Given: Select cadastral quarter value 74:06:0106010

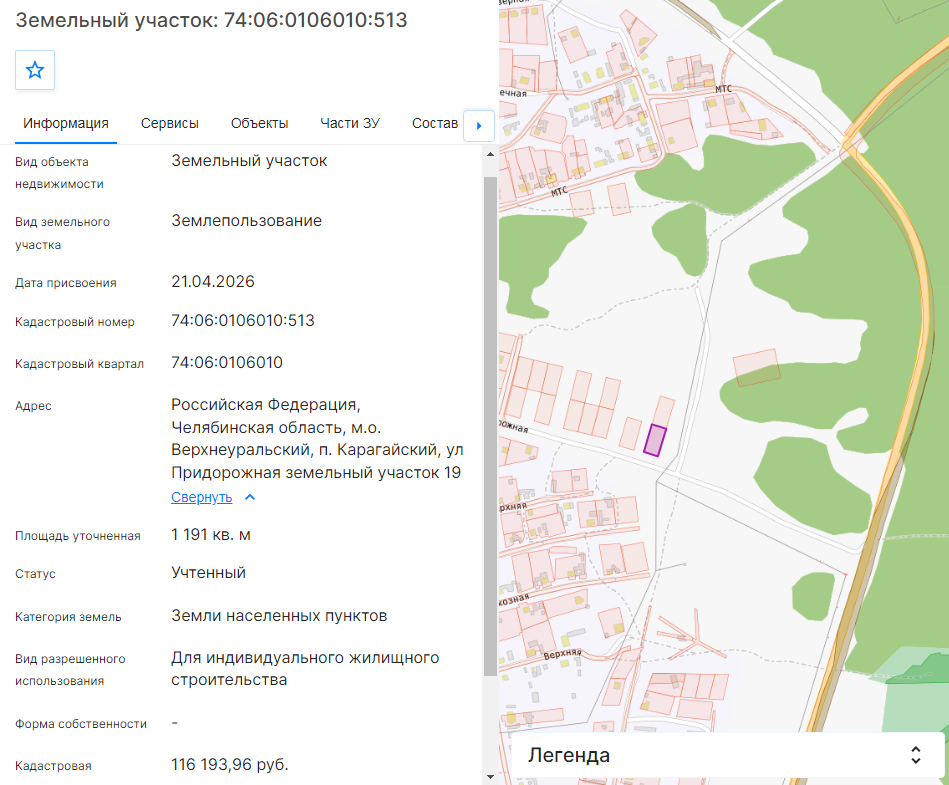Looking at the screenshot, I should coord(227,363).
